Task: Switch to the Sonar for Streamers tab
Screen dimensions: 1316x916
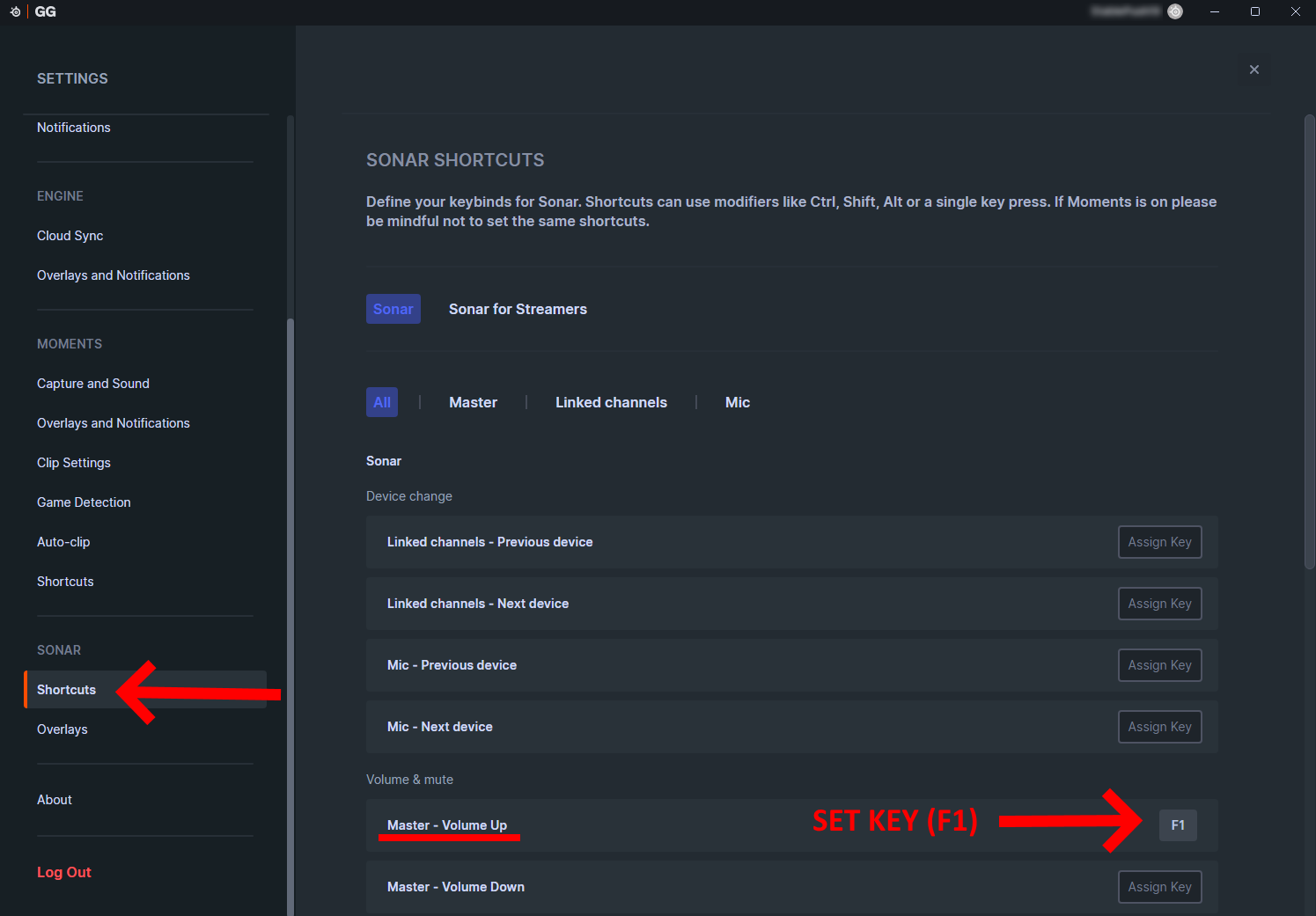Action: point(518,309)
